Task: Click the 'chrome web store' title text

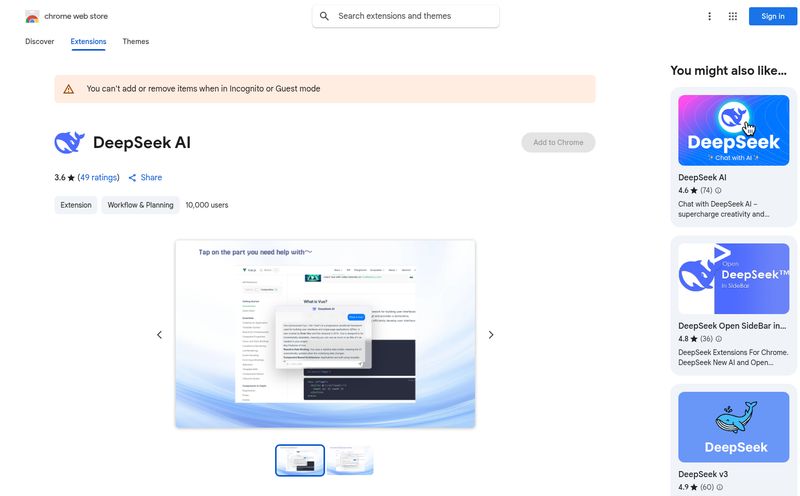Action: click(76, 16)
